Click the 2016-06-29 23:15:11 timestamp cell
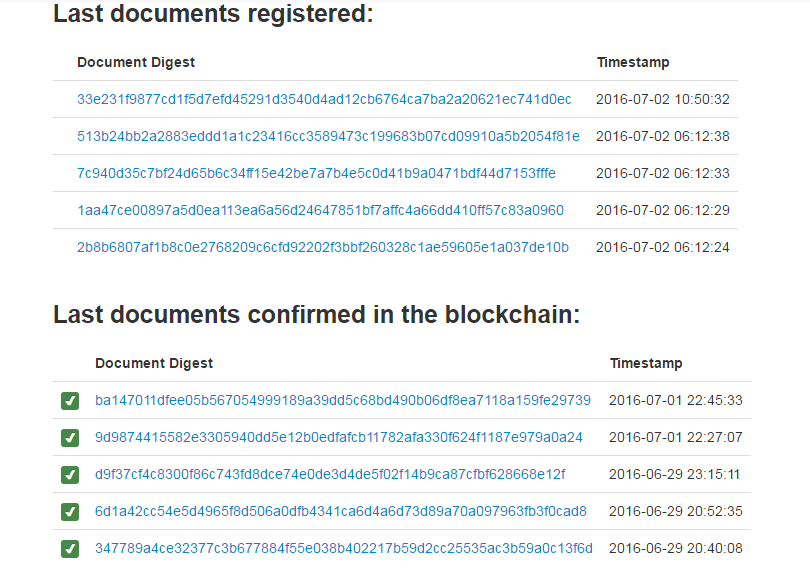This screenshot has width=810, height=582. (676, 474)
